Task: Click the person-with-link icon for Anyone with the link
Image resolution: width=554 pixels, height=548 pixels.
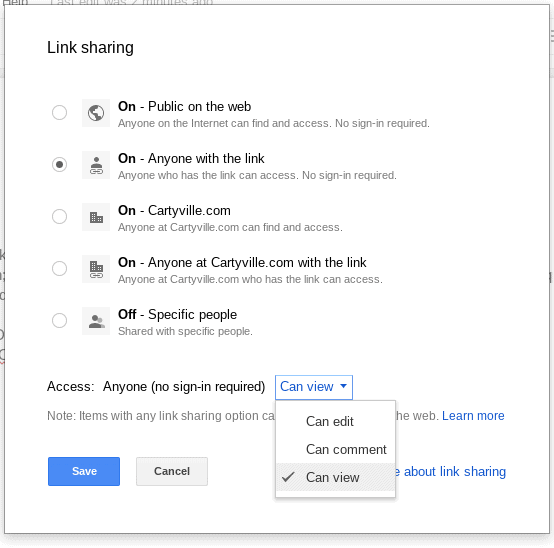Action: point(96,165)
